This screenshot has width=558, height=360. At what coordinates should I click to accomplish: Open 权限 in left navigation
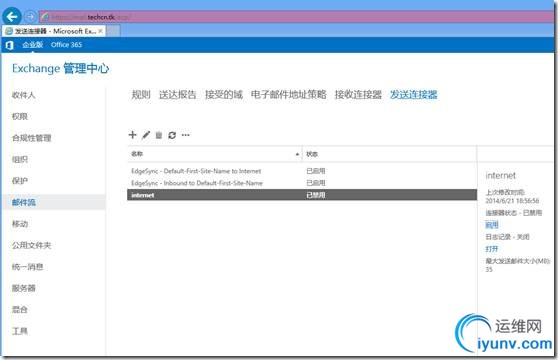(x=20, y=116)
